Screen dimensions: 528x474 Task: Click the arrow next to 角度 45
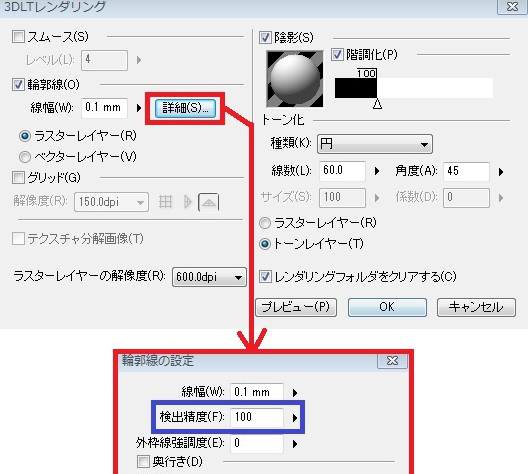click(x=501, y=172)
